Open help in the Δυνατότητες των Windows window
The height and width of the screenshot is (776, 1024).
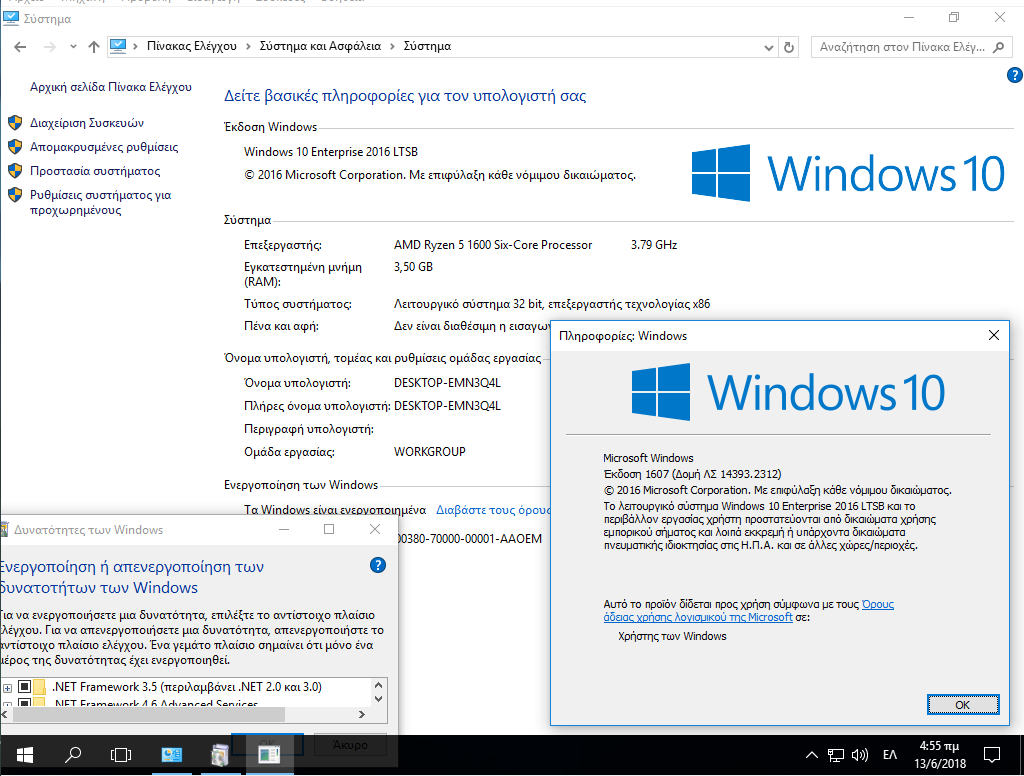[377, 565]
